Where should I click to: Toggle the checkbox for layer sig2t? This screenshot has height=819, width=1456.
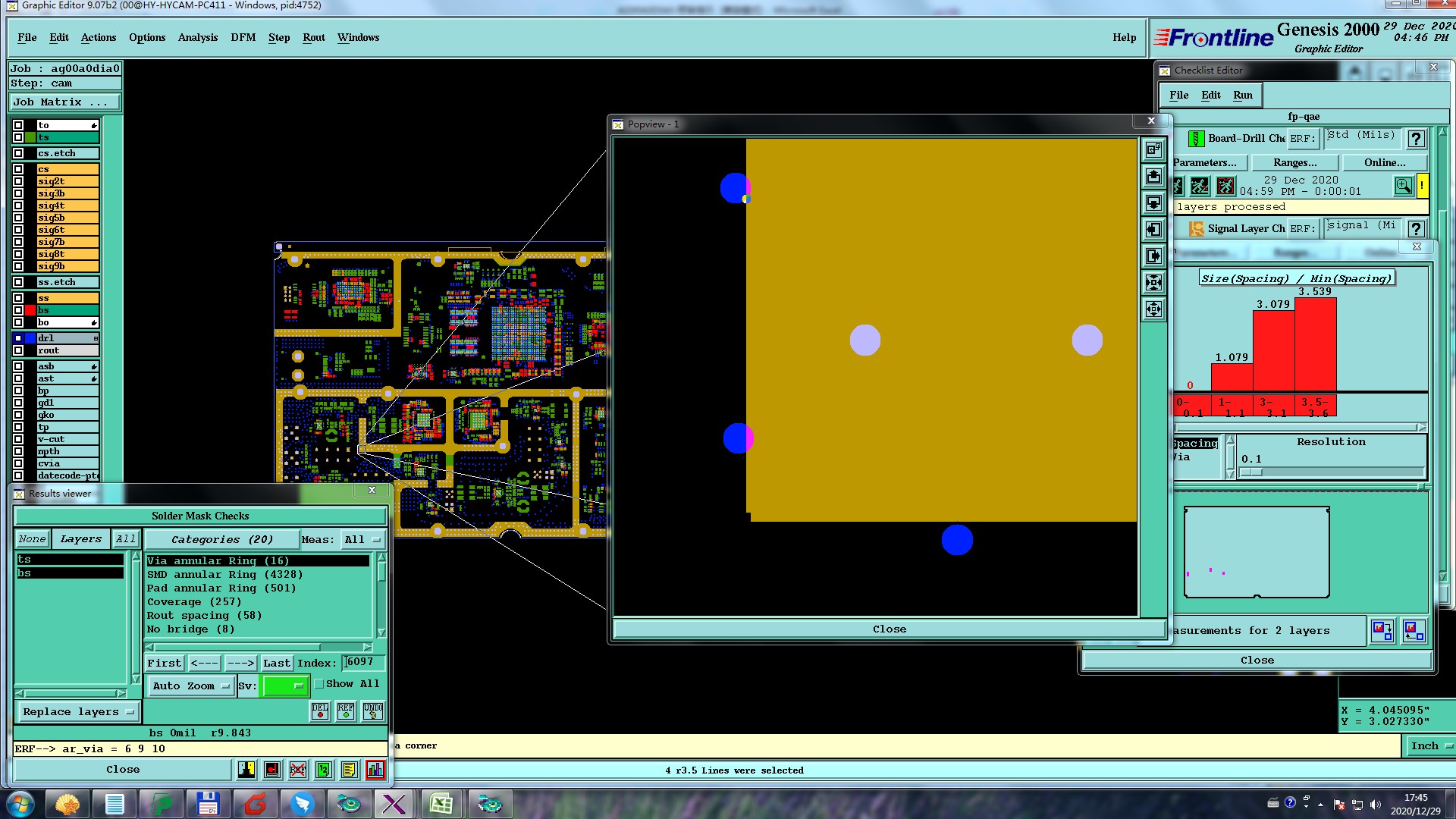pos(18,181)
